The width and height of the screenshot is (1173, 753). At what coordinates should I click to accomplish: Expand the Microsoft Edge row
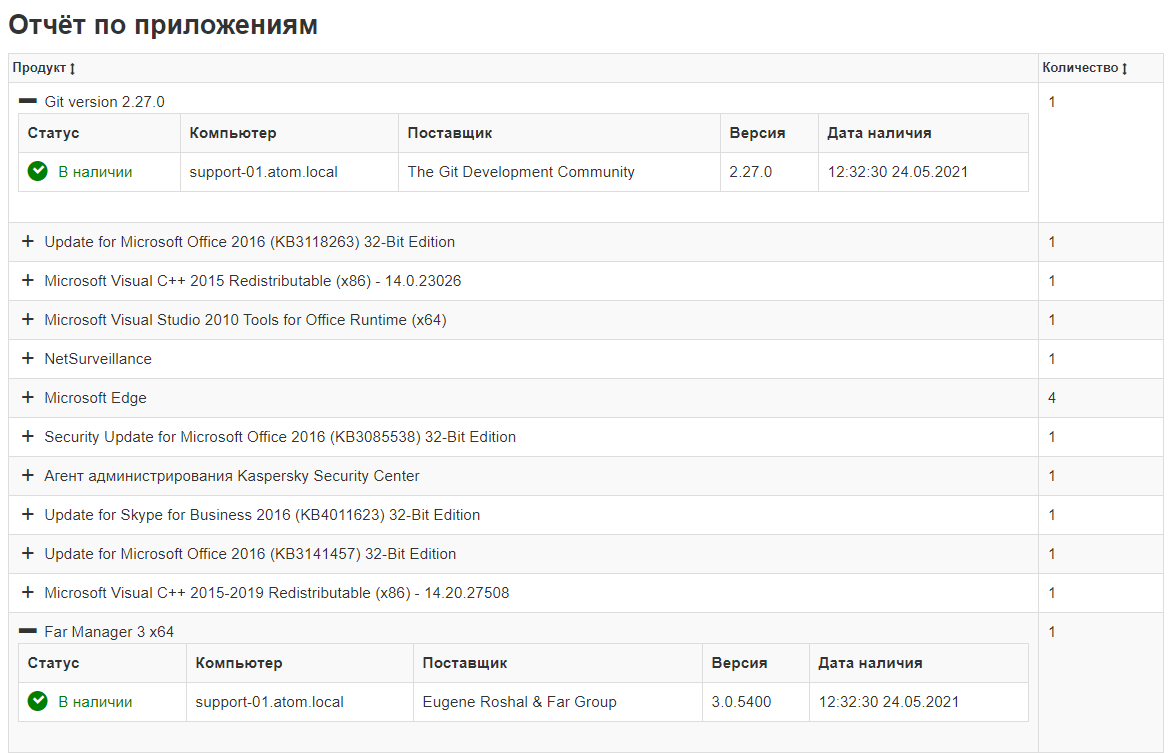pyautogui.click(x=28, y=398)
